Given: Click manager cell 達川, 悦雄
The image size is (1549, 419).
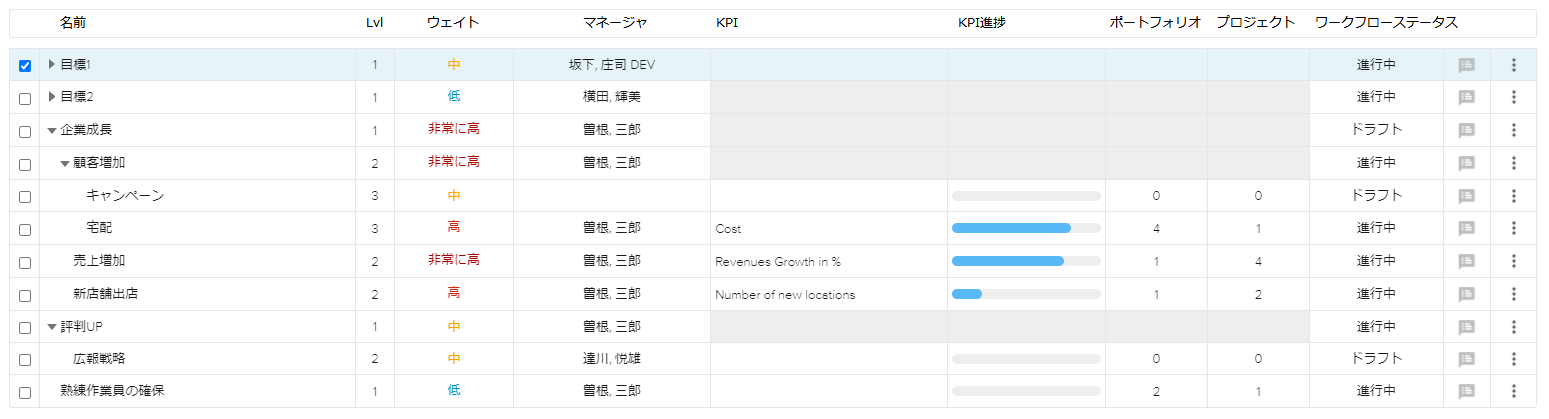Looking at the screenshot, I should [611, 359].
